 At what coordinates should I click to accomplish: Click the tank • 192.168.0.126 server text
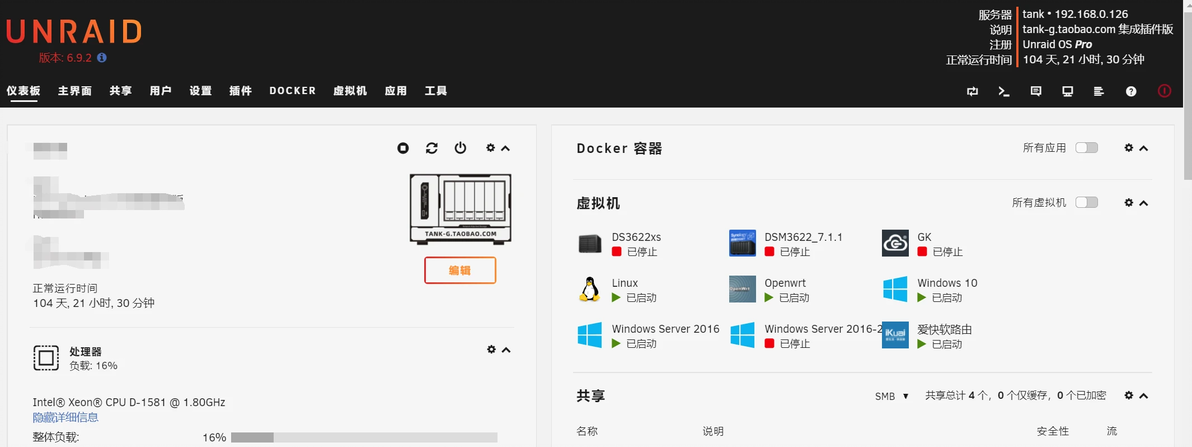coord(1076,14)
